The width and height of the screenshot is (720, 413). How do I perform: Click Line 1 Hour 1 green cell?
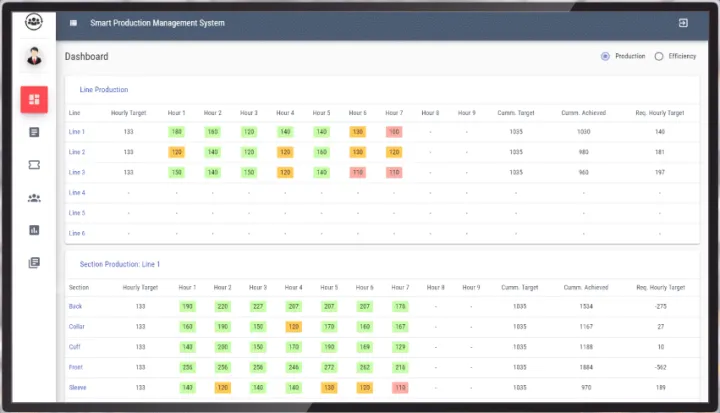(176, 132)
